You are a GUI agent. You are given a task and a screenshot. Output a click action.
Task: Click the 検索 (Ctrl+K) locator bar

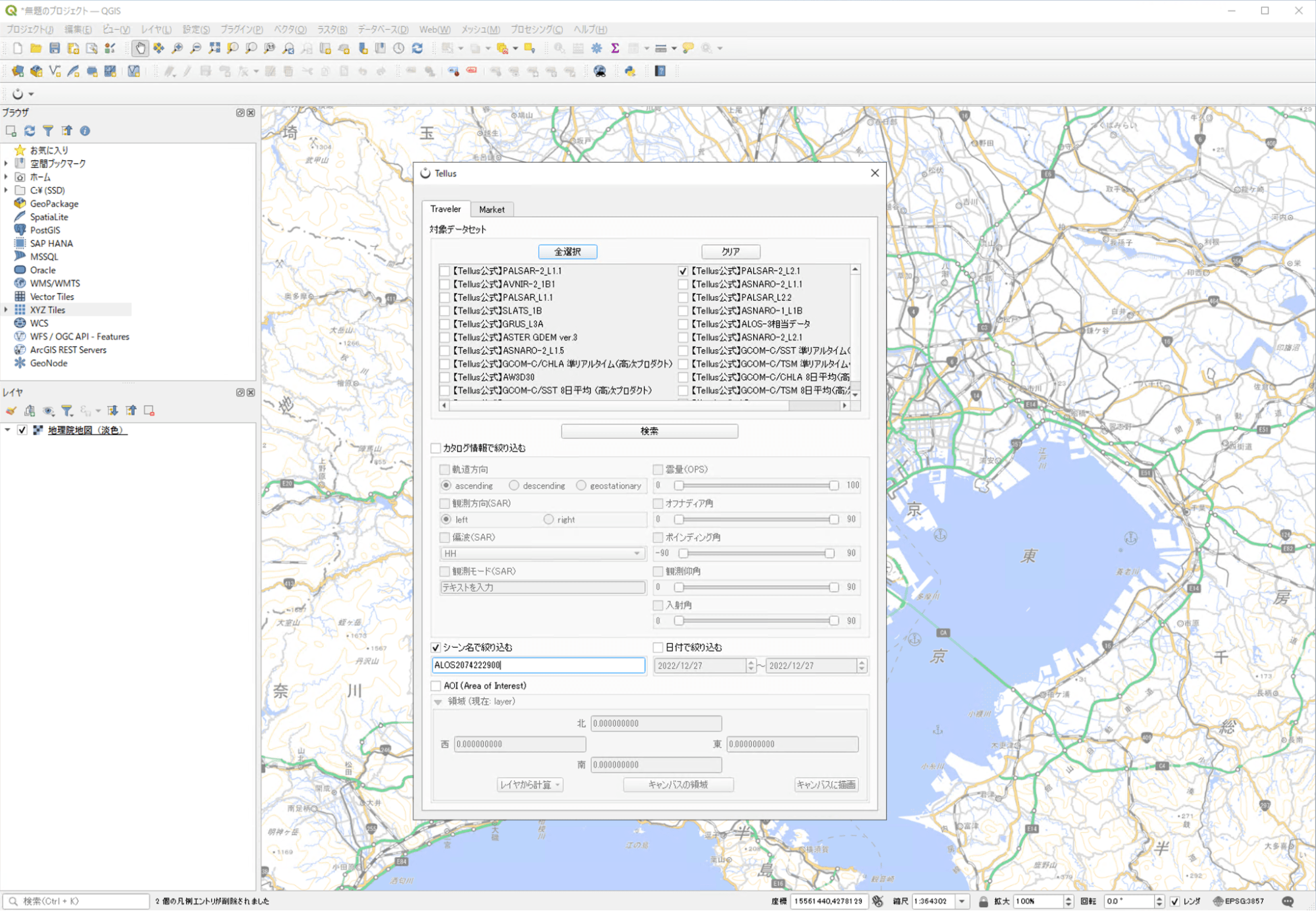pyautogui.click(x=76, y=901)
